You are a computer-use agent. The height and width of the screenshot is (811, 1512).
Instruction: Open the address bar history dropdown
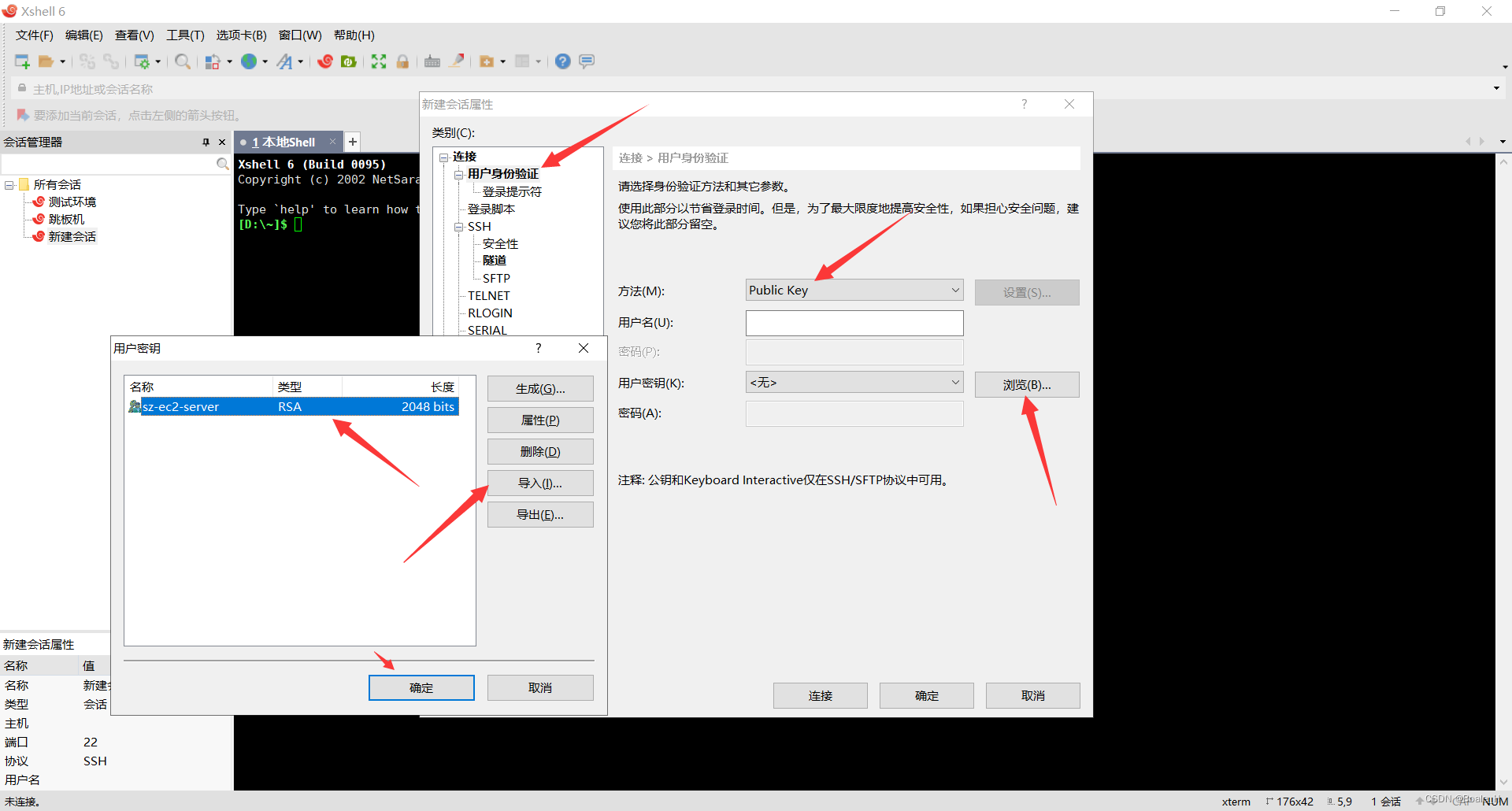click(1496, 88)
